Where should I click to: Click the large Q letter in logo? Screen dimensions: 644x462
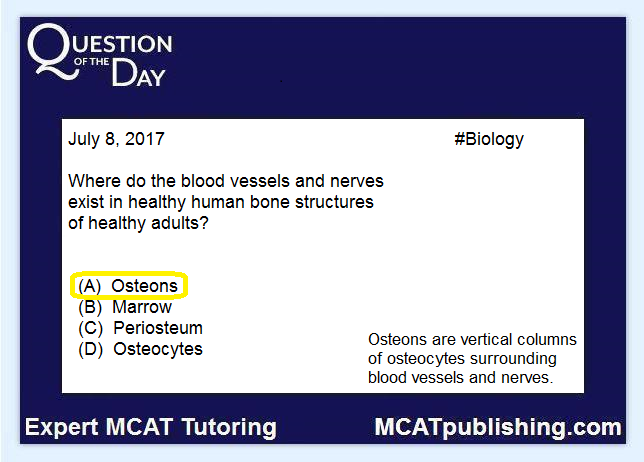(52, 51)
